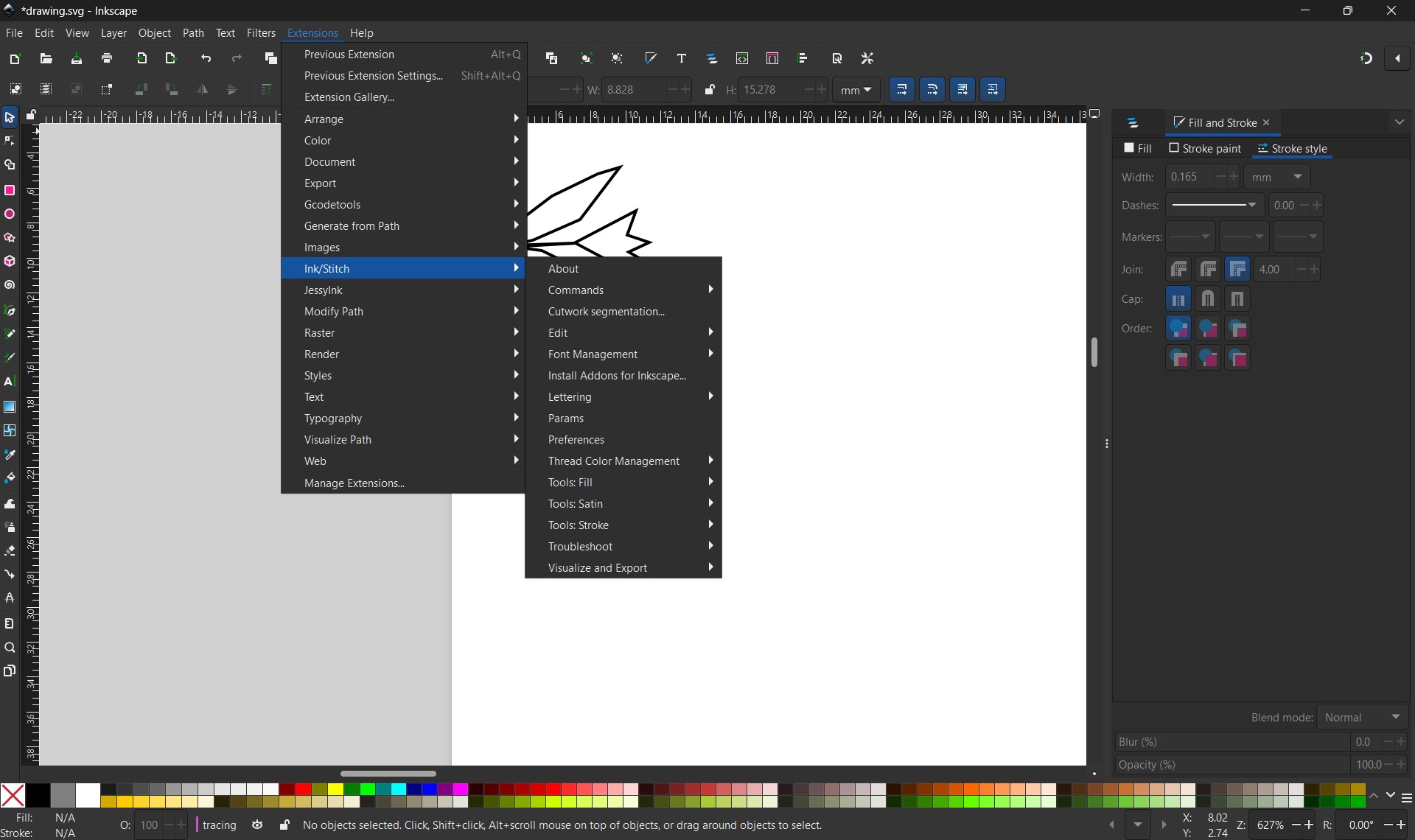Image resolution: width=1415 pixels, height=840 pixels.
Task: Open Tools: Satin submenu entry
Action: (623, 504)
